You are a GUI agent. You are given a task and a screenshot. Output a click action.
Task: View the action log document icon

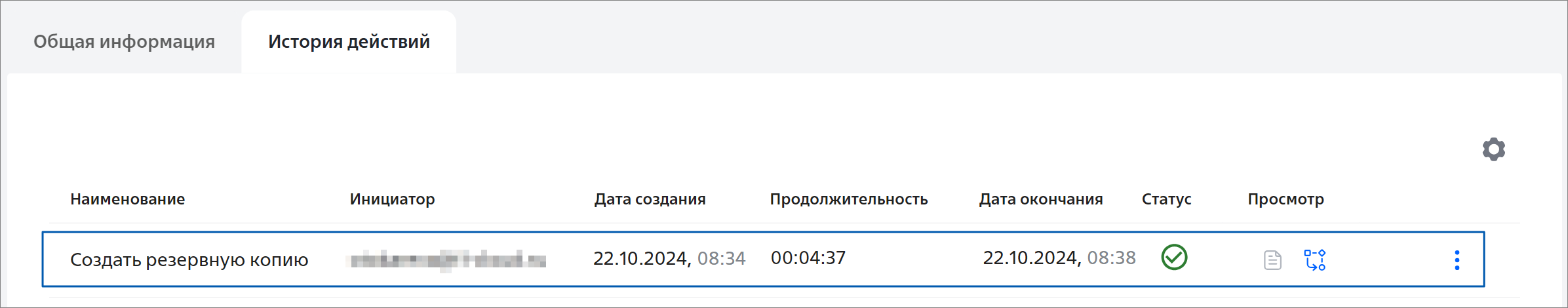[x=1272, y=260]
